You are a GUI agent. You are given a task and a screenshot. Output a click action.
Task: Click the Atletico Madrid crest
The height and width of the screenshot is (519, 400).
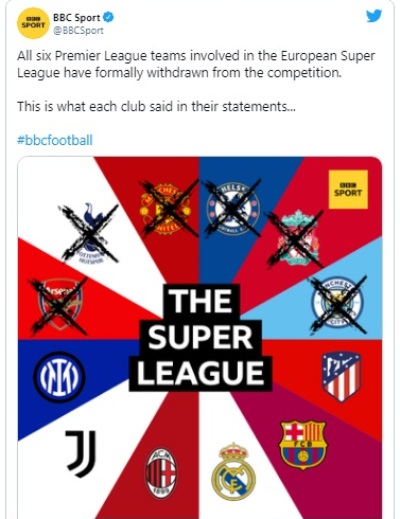click(x=341, y=376)
